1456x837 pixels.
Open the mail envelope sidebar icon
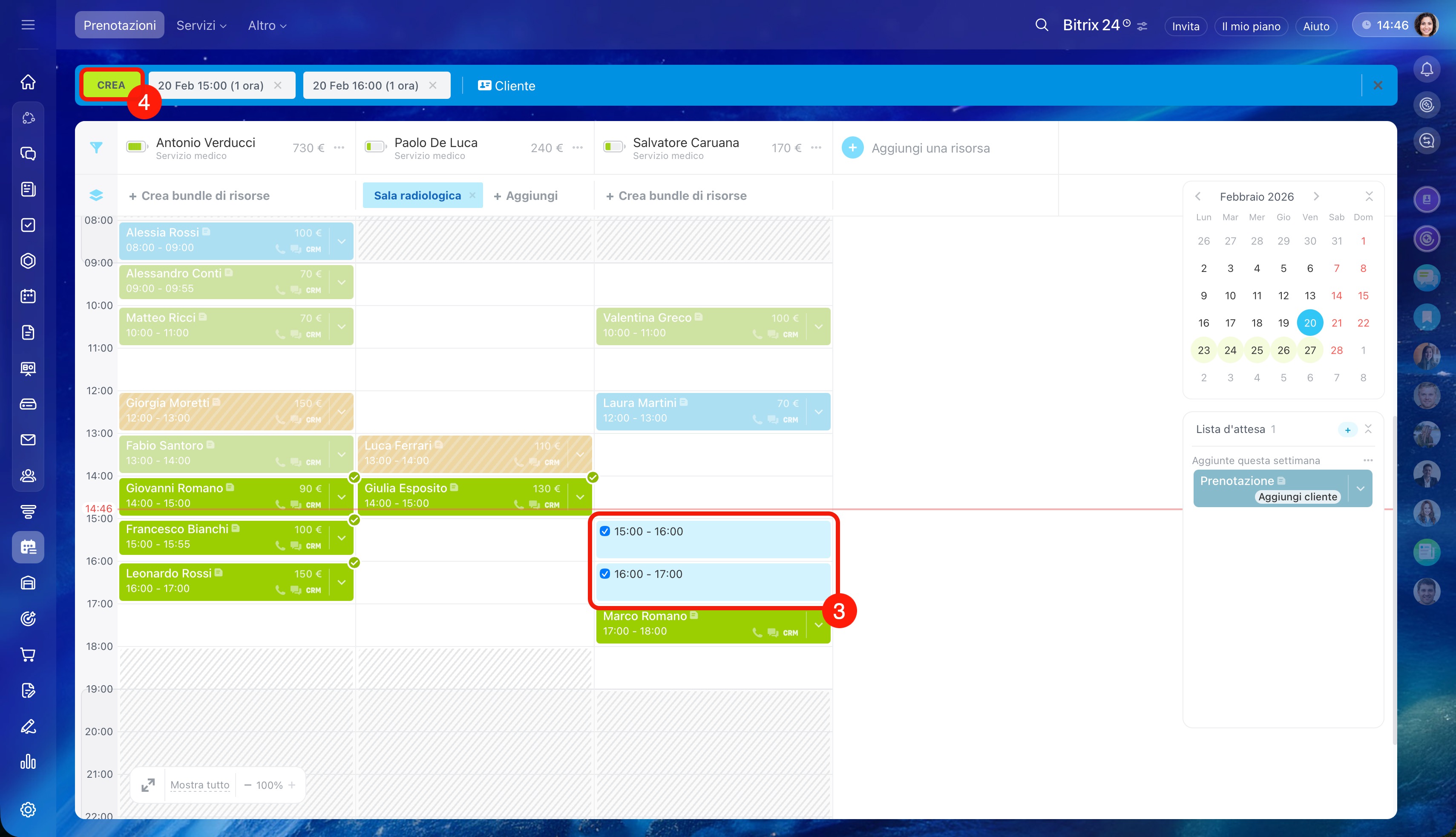(x=28, y=440)
